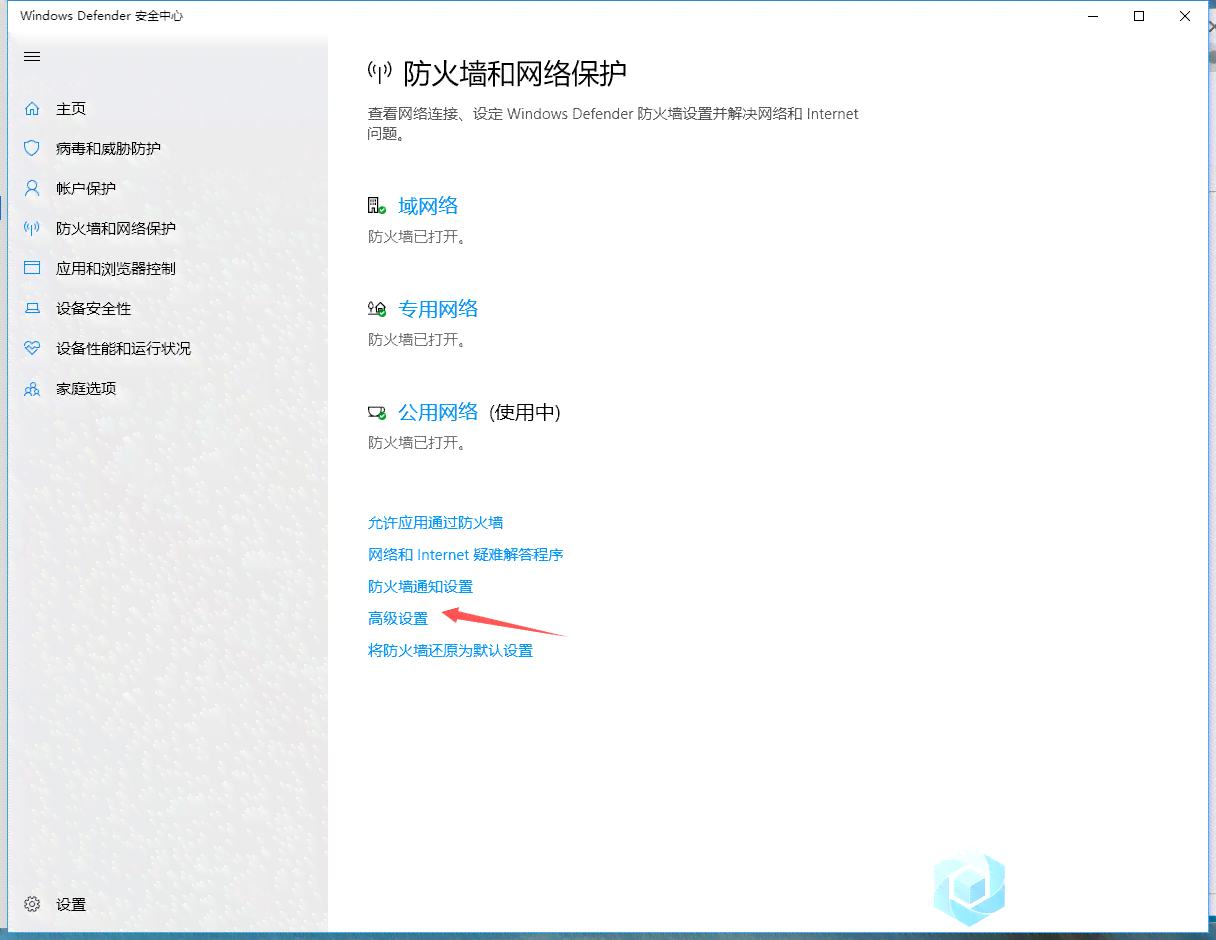Click 允许应用通过防火墙 link
Screen dimensions: 1216x940
click(x=435, y=522)
